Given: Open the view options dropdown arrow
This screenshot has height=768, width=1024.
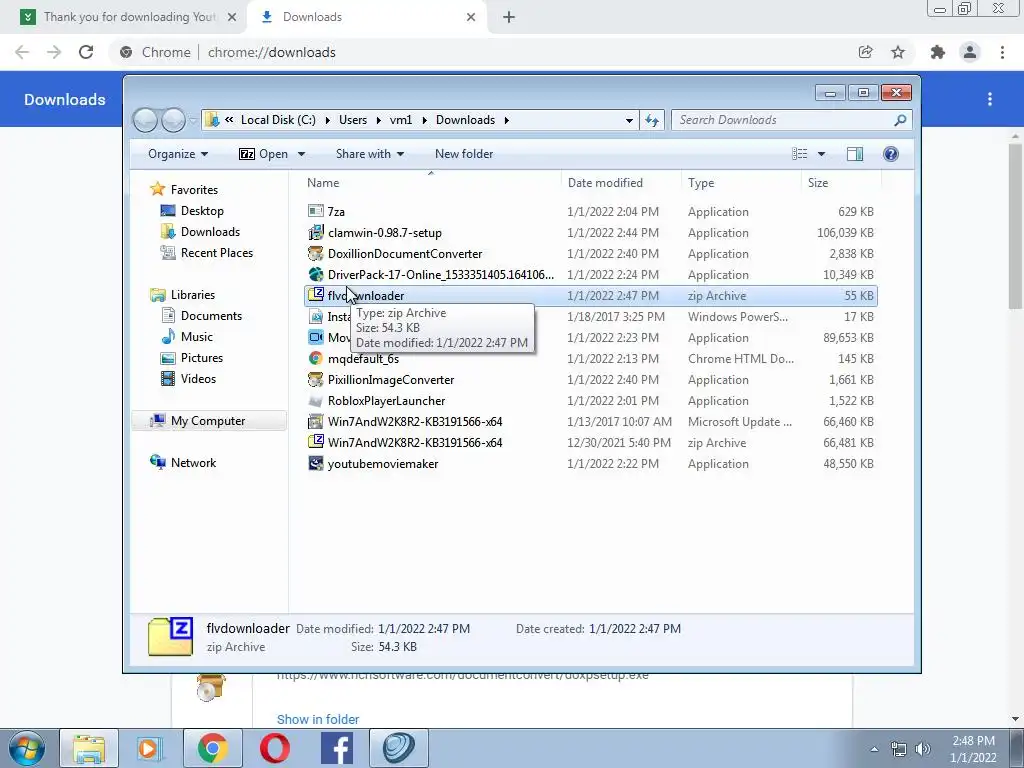Looking at the screenshot, I should point(822,154).
